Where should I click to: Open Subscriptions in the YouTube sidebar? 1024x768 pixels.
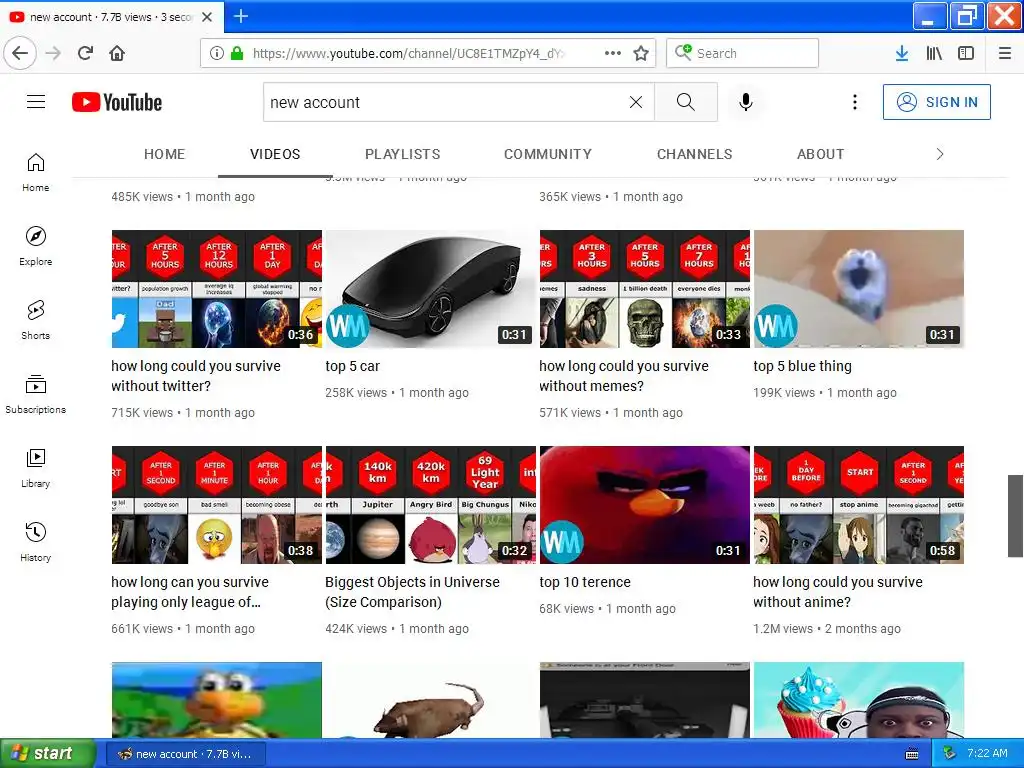(36, 394)
